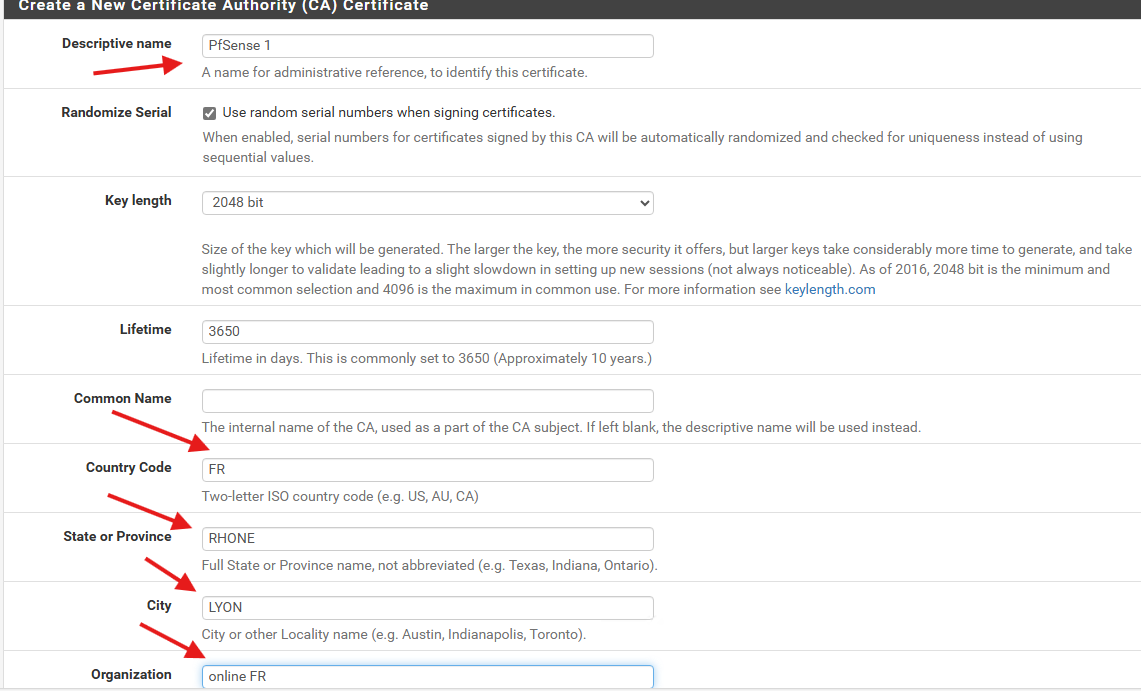Open the Key length dropdown showing 2048 bit
Viewport: 1141px width, 691px height.
(x=427, y=203)
